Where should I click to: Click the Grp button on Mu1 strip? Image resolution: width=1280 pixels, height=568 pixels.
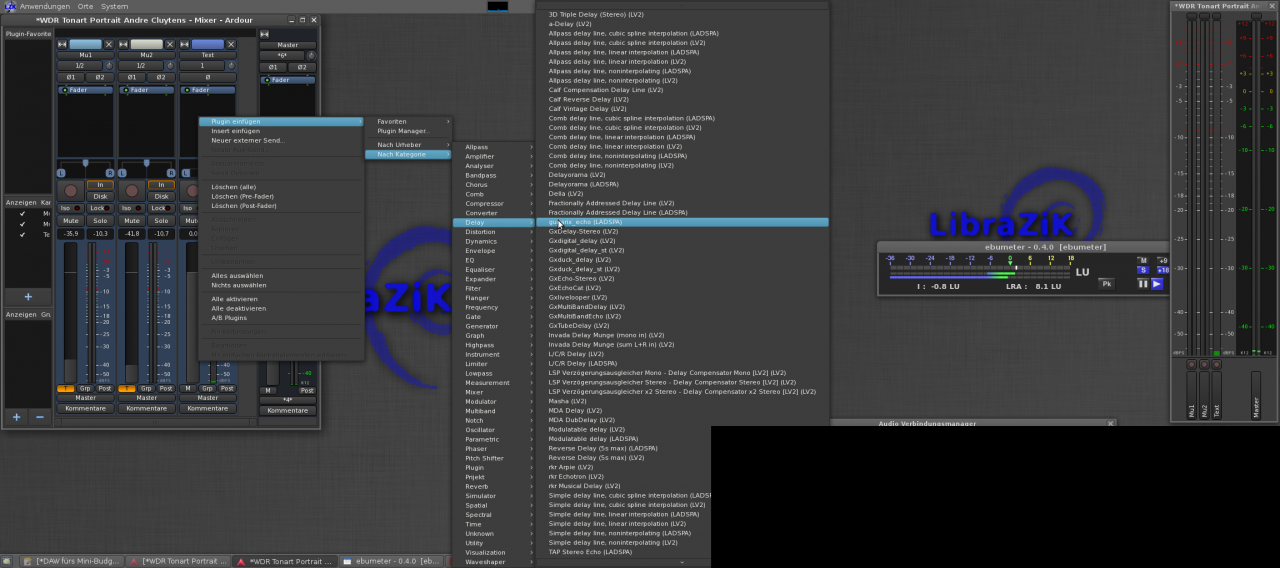click(85, 388)
